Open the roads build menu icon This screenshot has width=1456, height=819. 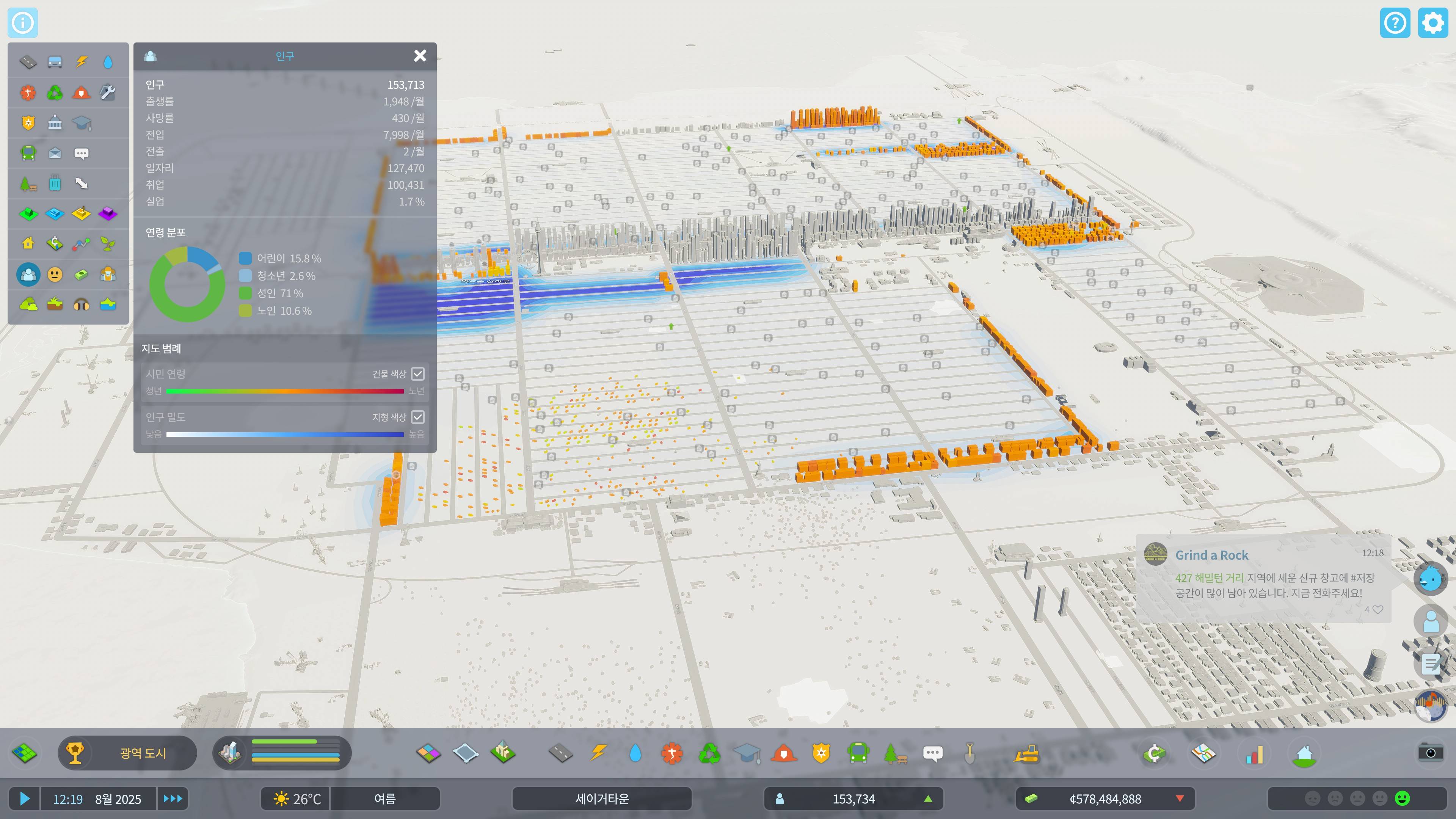click(560, 753)
